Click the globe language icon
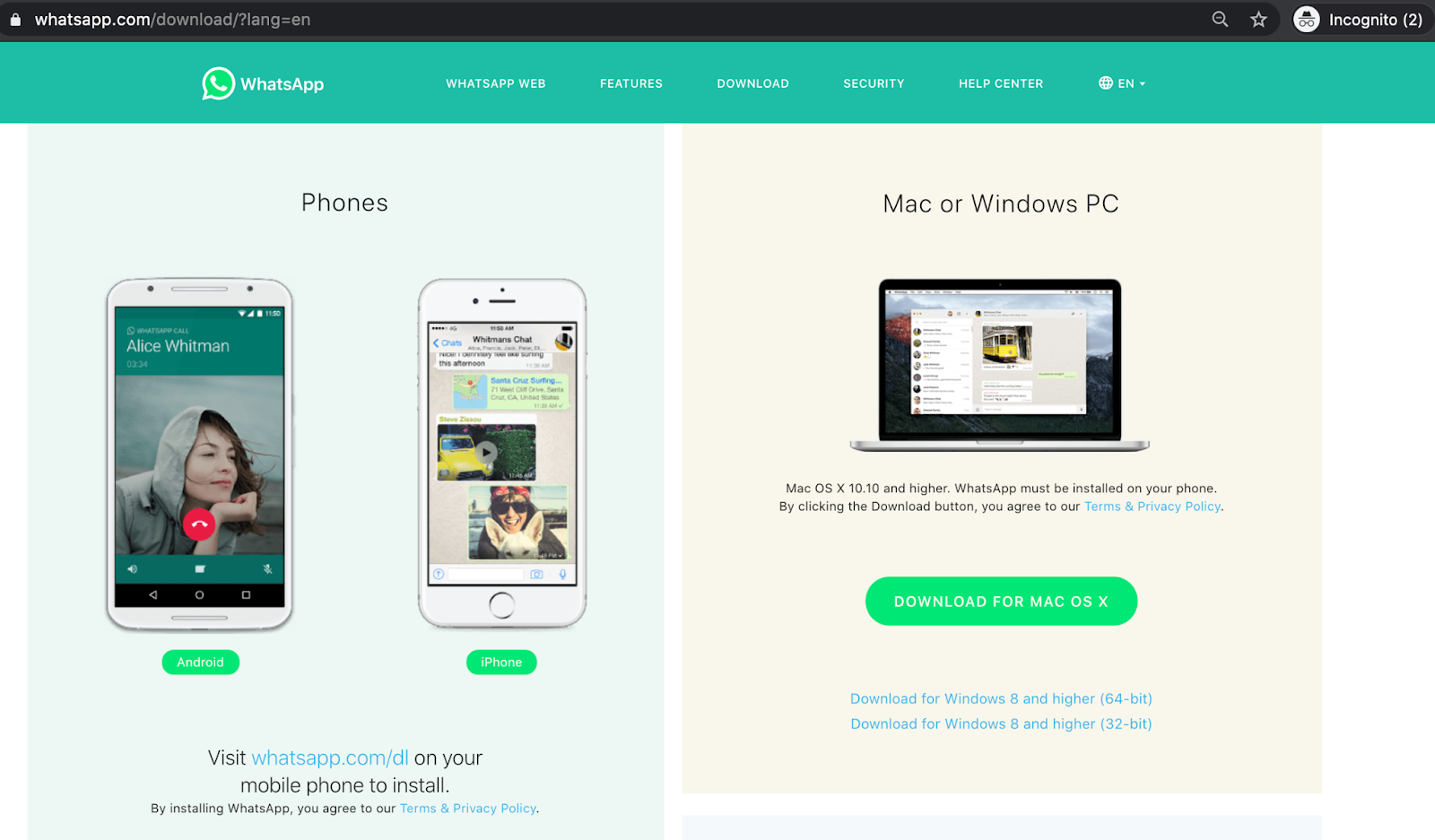 [x=1106, y=83]
